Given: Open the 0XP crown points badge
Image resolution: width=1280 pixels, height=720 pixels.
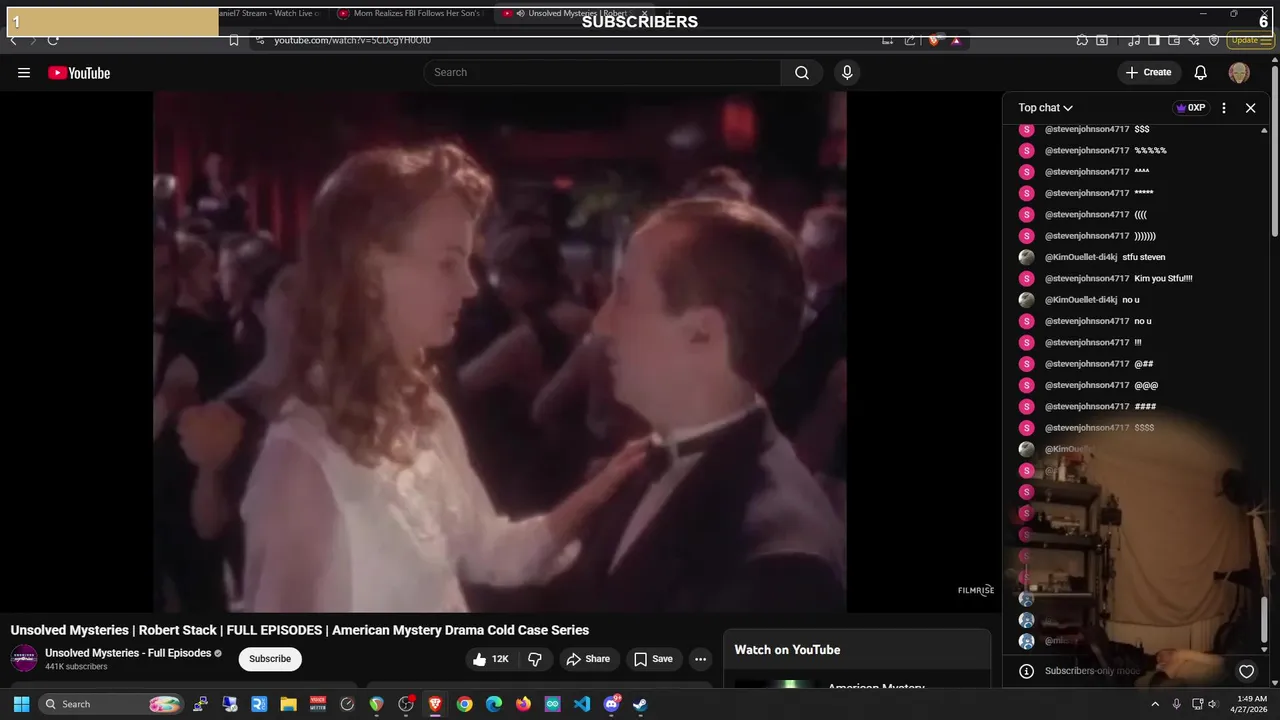Looking at the screenshot, I should click(1190, 108).
